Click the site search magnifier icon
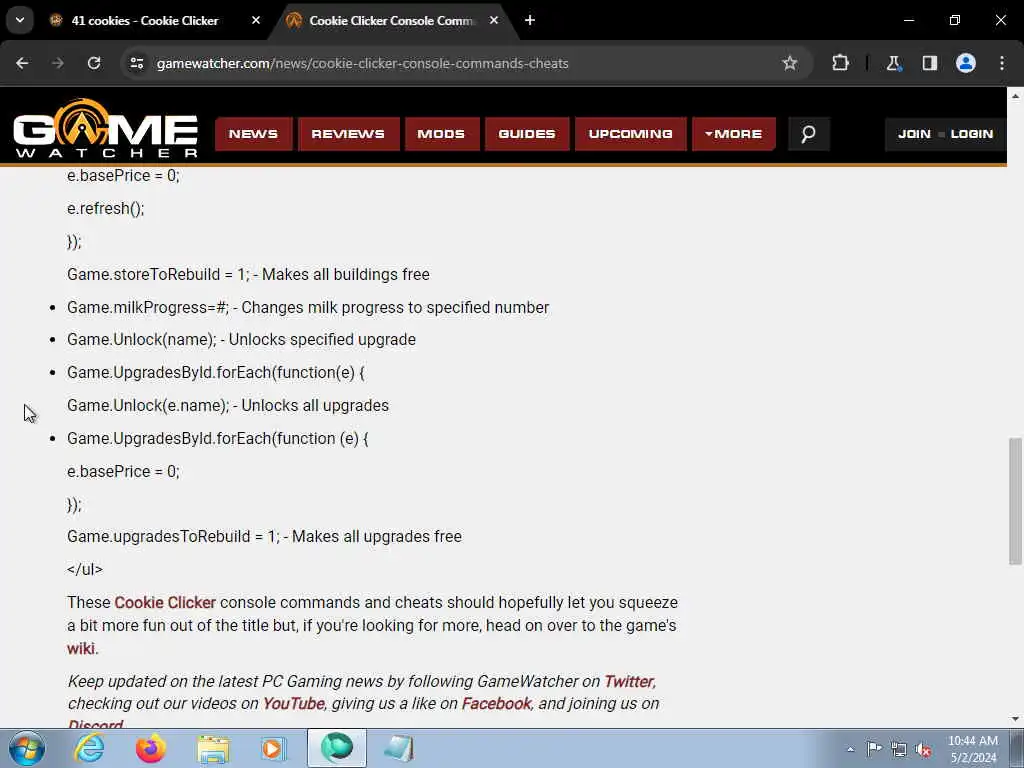The image size is (1024, 768). (808, 134)
